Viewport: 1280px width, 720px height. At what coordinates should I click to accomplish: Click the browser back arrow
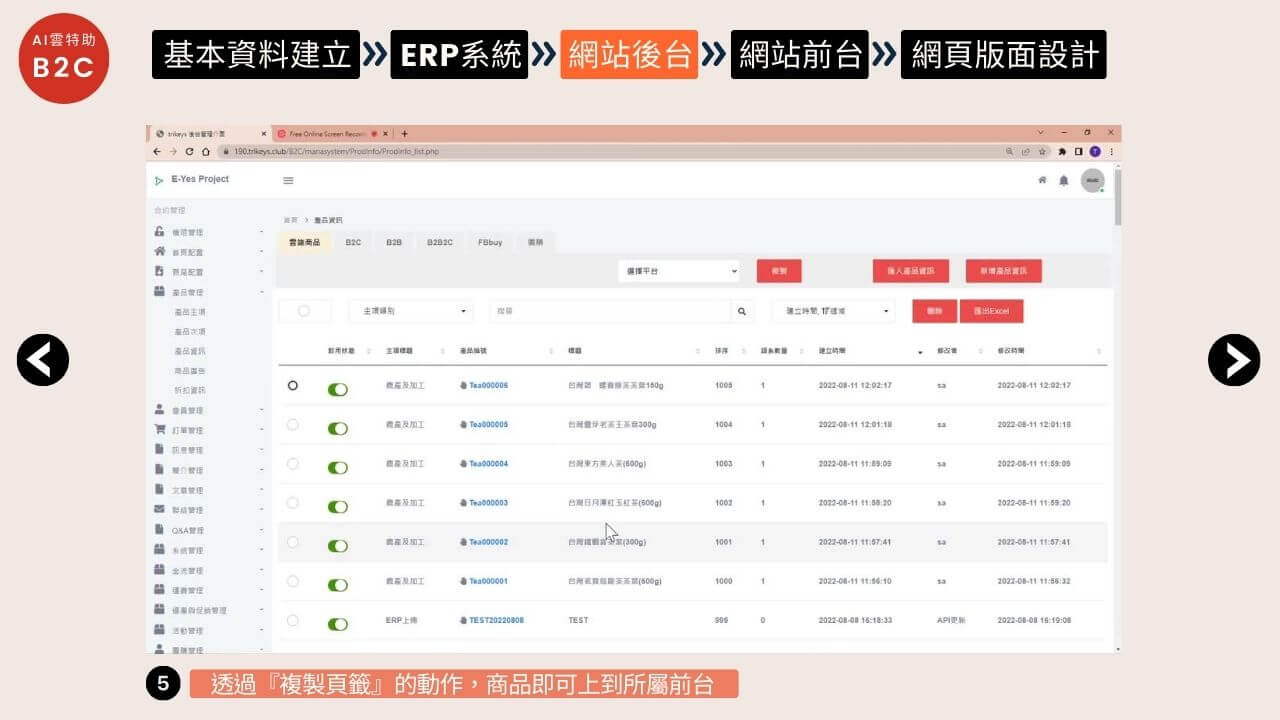(157, 151)
